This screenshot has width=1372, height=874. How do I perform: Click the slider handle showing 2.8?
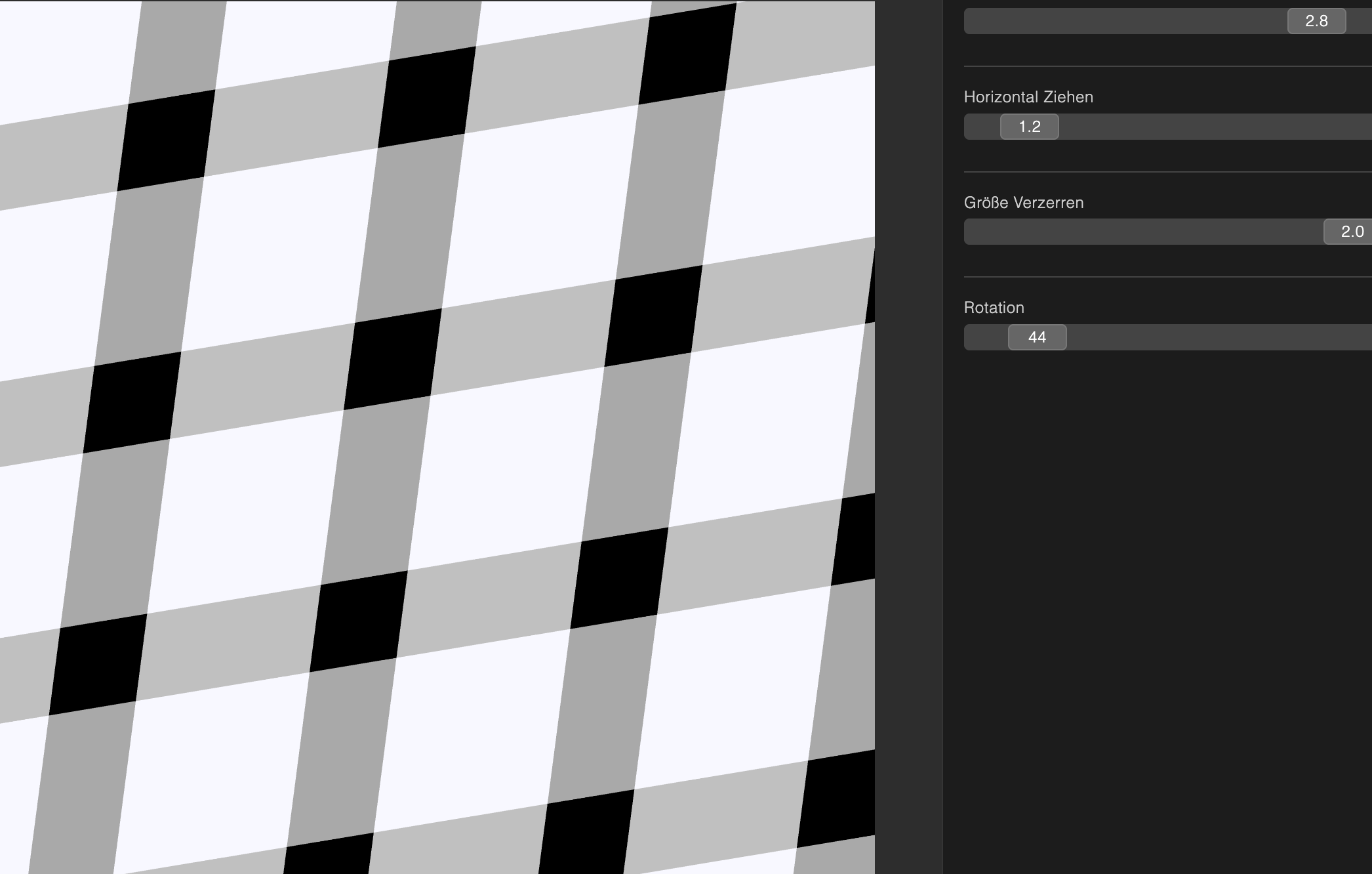pos(1316,21)
